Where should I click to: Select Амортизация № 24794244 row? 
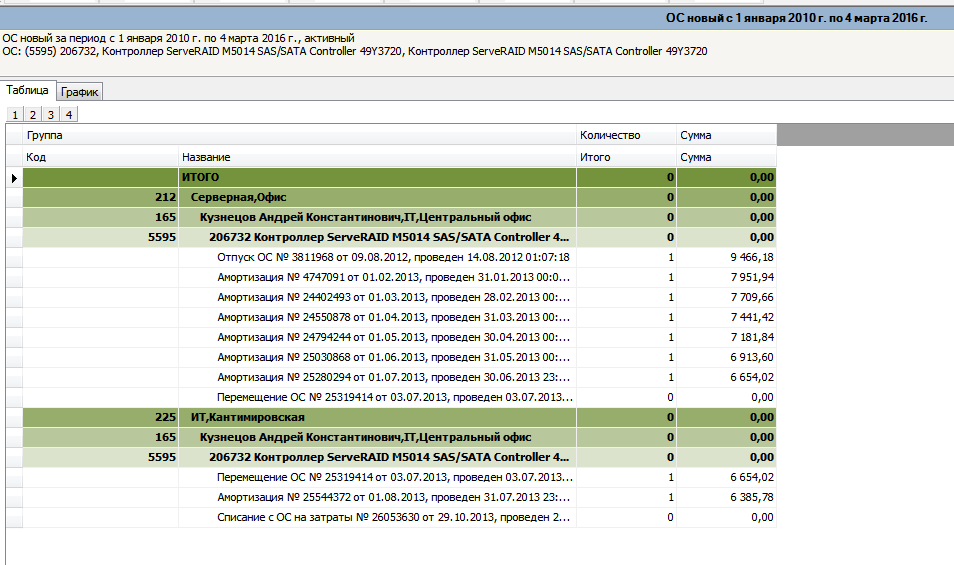click(393, 337)
